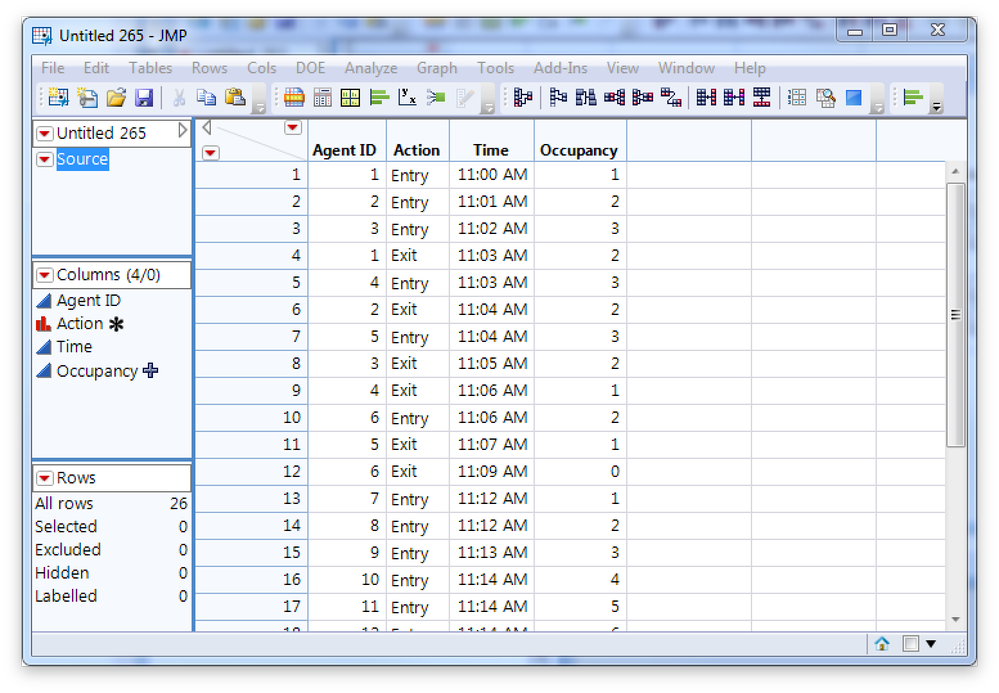Open the DOE menu

click(x=310, y=68)
